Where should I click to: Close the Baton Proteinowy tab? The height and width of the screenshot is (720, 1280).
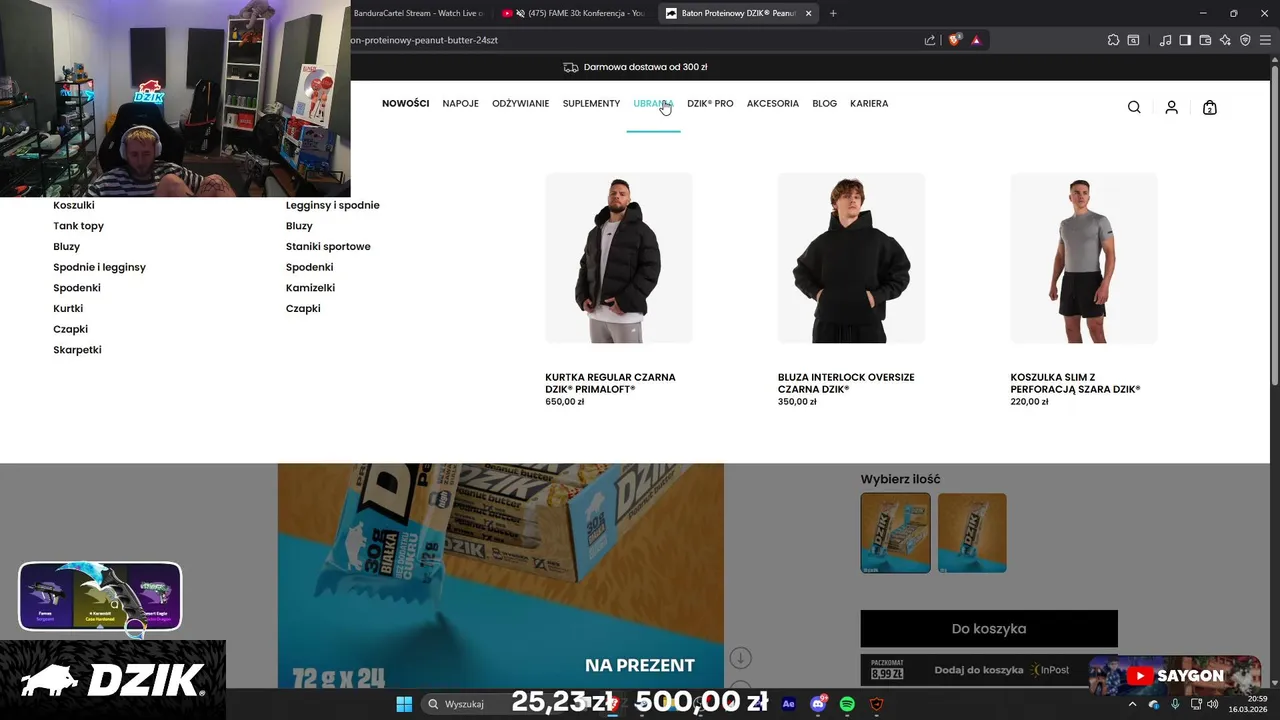808,13
